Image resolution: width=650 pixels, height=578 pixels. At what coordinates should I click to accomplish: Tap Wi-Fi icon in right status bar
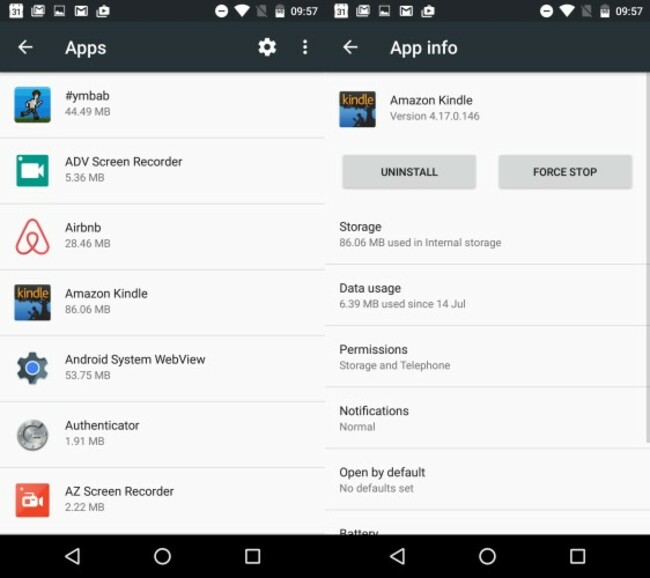tap(567, 11)
